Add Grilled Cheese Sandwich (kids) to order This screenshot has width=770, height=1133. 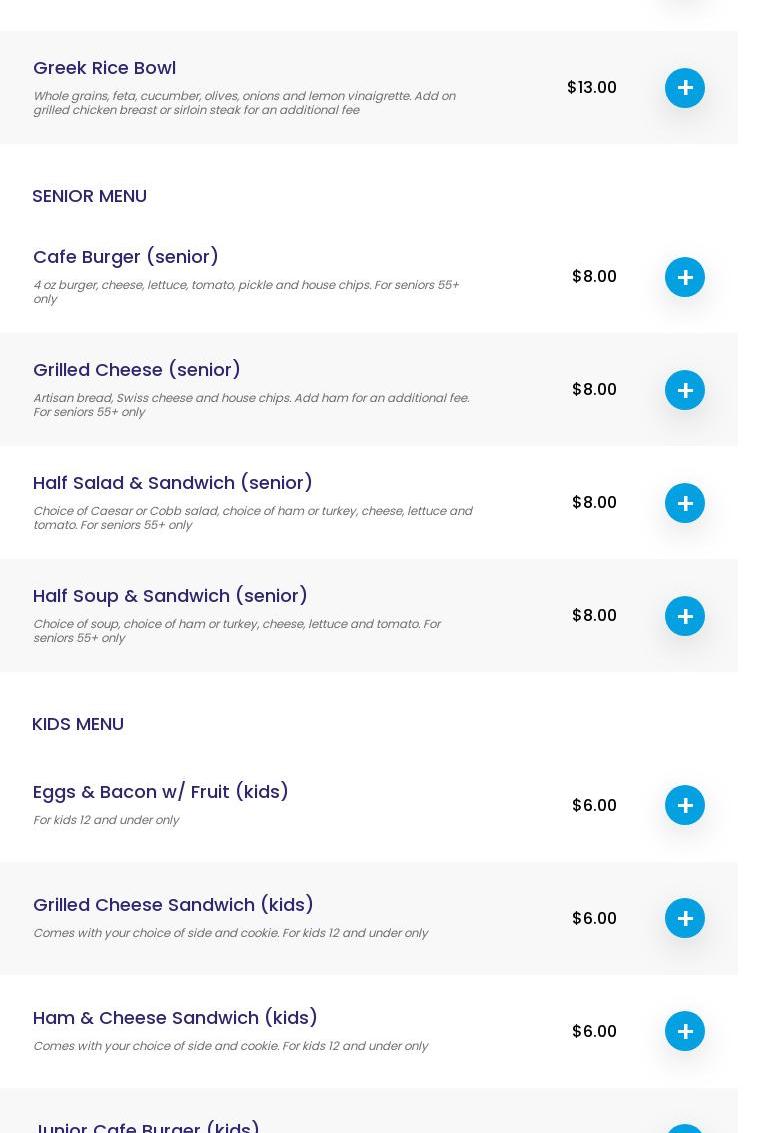tap(685, 918)
